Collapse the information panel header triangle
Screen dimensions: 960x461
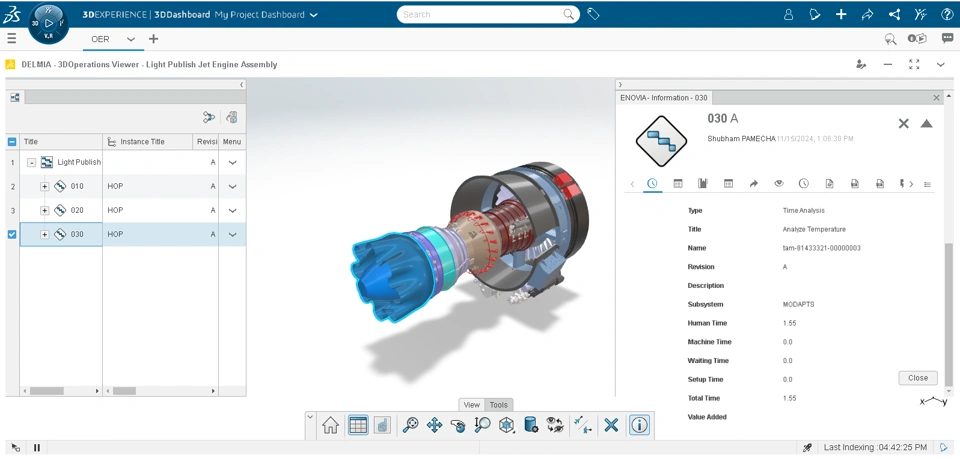pyautogui.click(x=926, y=124)
